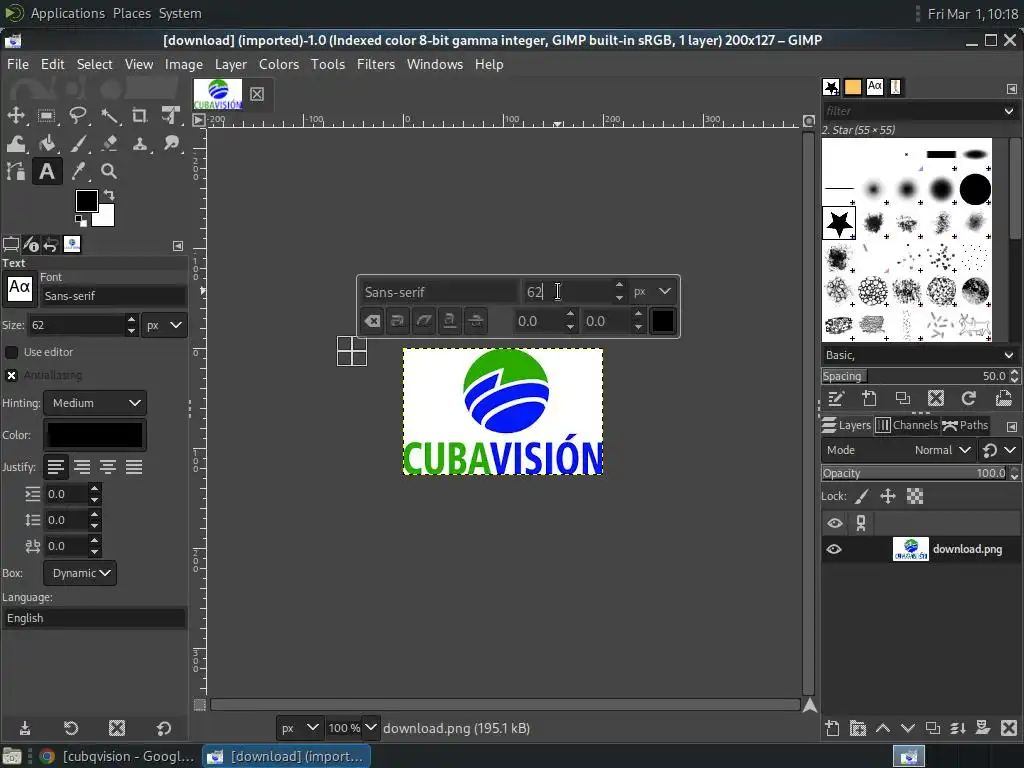Select the Free Select lasso tool
The image size is (1024, 768).
[78, 116]
